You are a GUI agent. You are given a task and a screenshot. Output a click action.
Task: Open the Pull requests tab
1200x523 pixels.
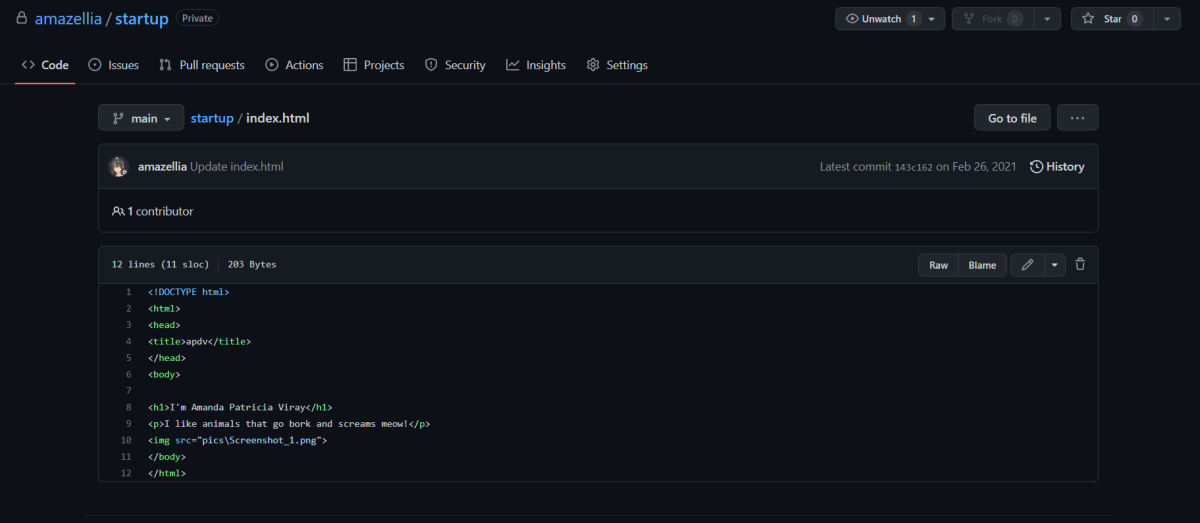[x=202, y=65]
